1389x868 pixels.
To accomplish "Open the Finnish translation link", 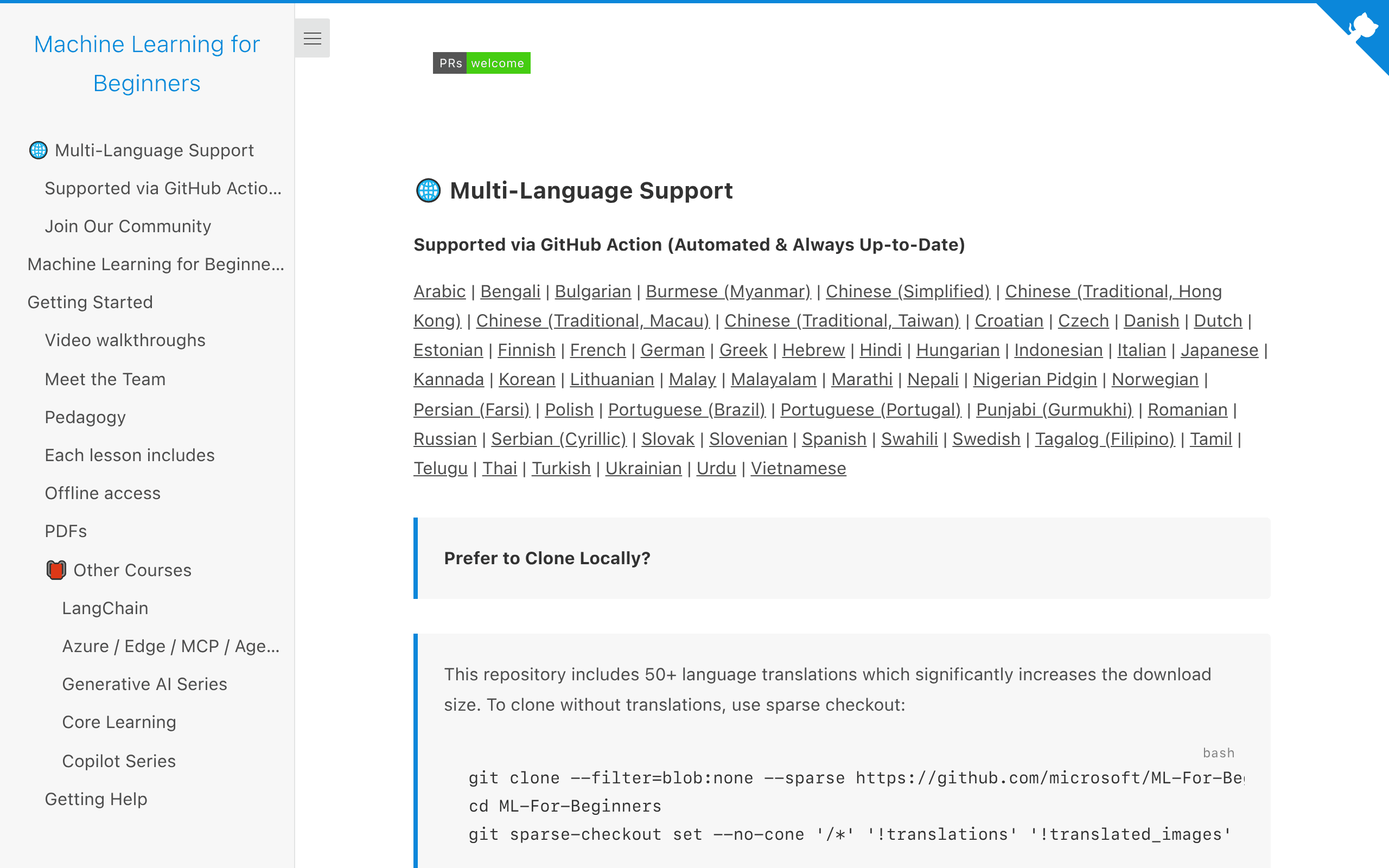I will 526,349.
